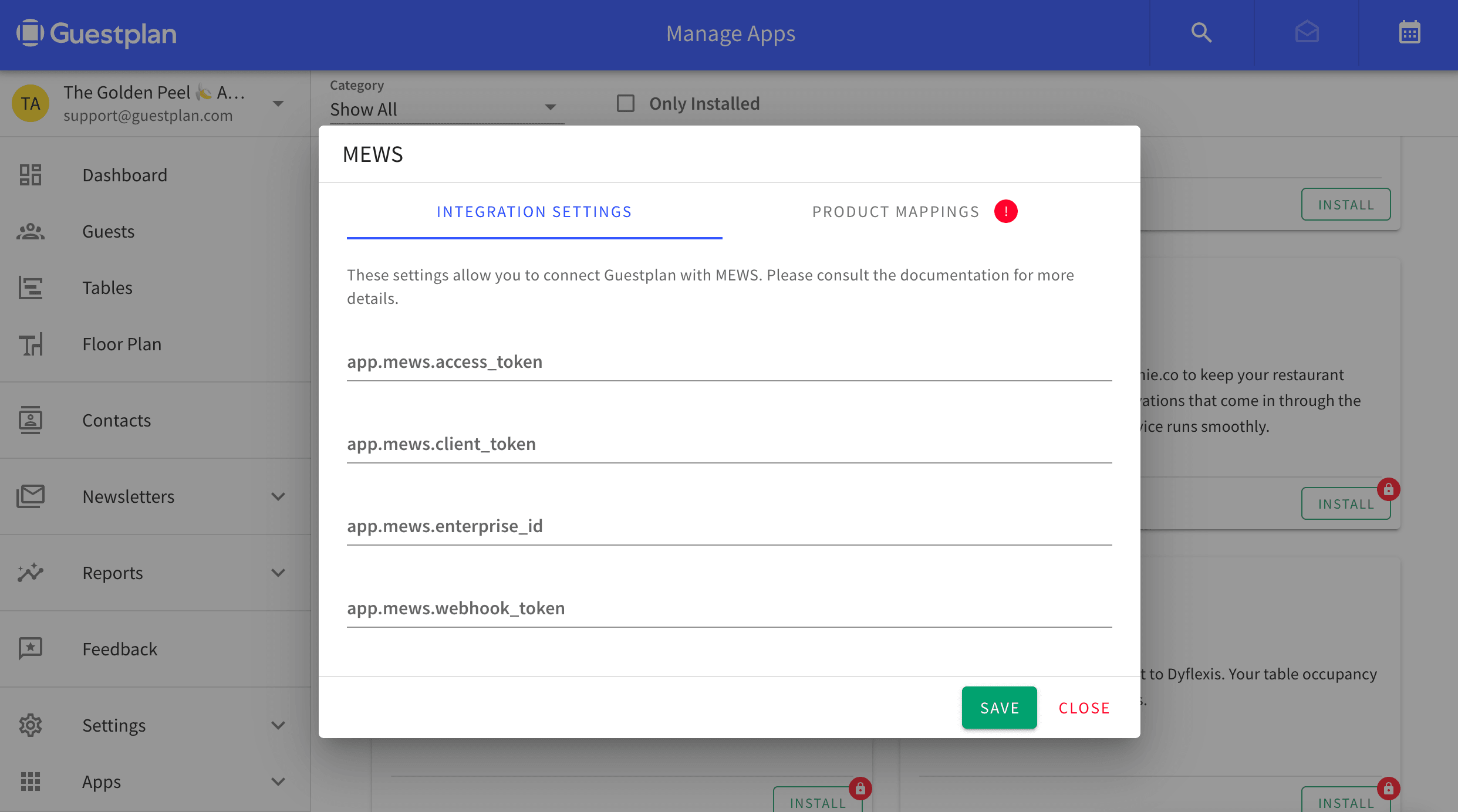Screen dimensions: 1458x812
Task: Expand the Settings submenu chevron
Action: pos(278,725)
